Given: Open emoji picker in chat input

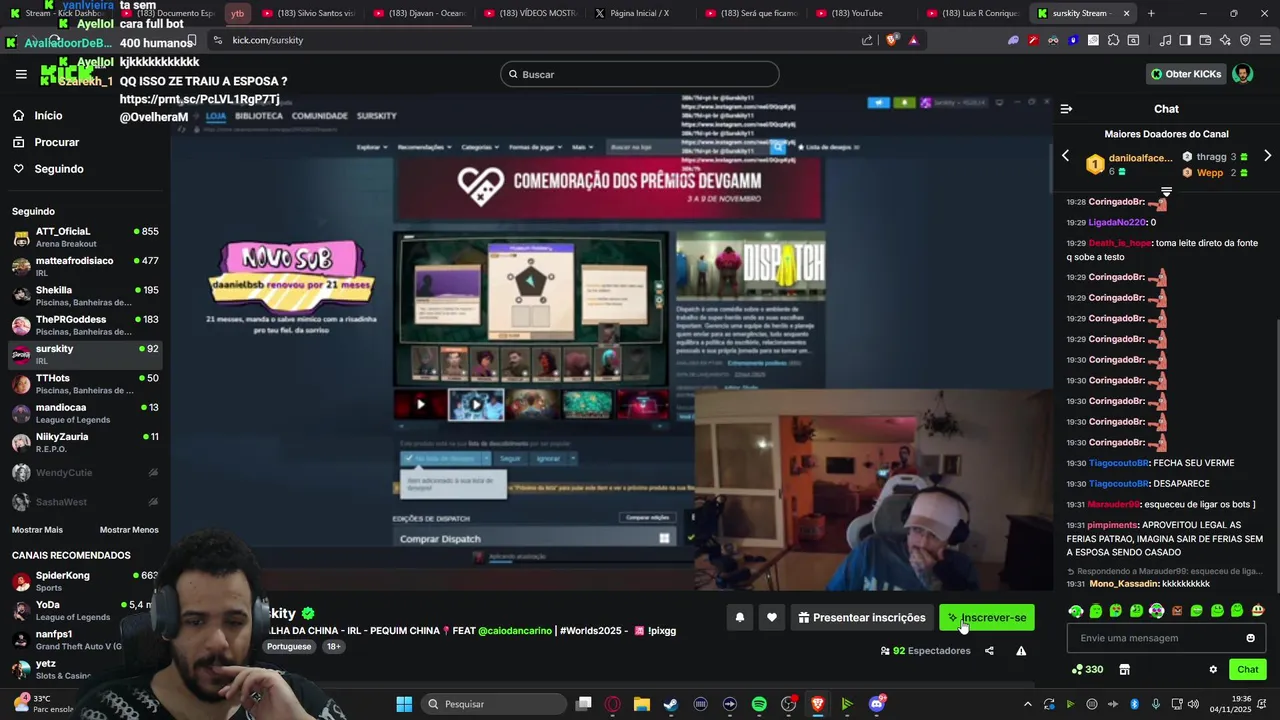Looking at the screenshot, I should pyautogui.click(x=1250, y=638).
